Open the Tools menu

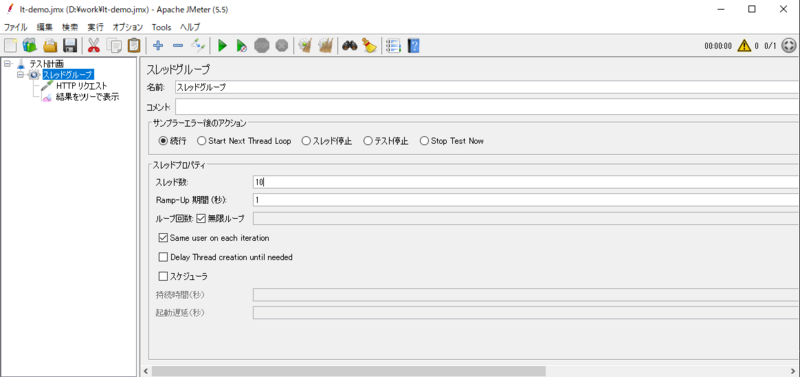point(161,28)
